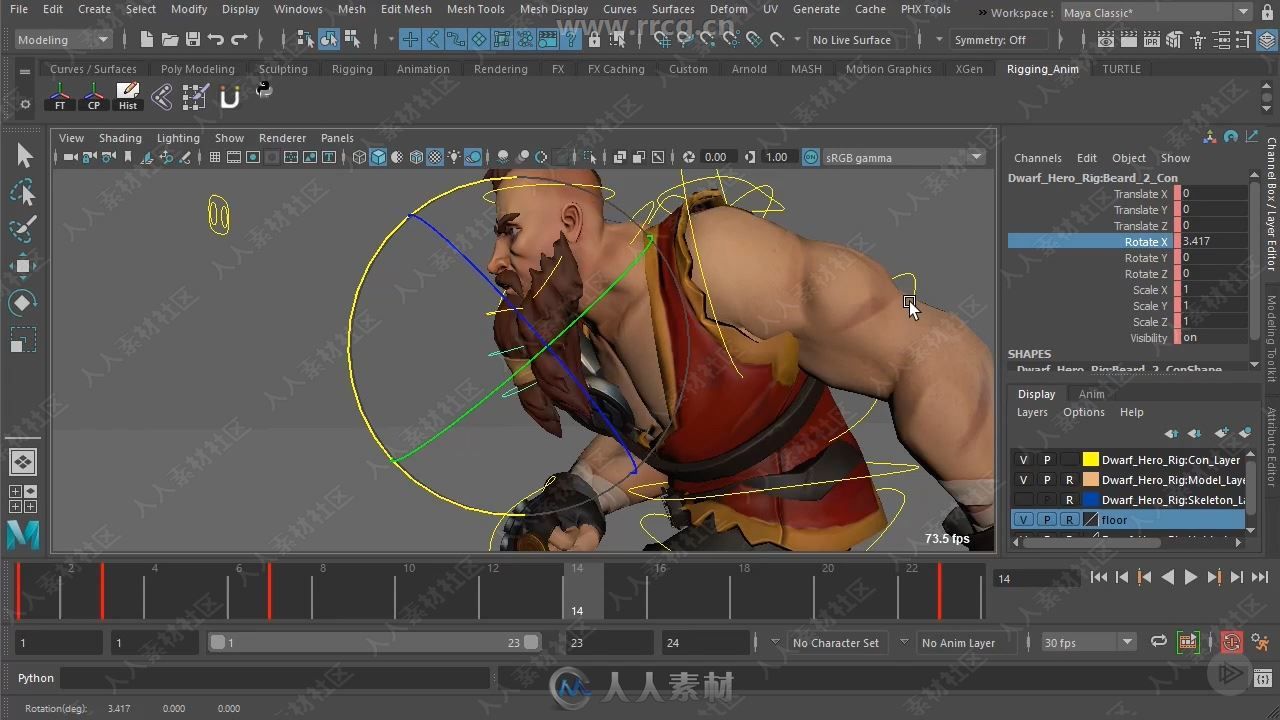
Task: Toggle the R display type on Model_Layer
Action: click(1070, 480)
